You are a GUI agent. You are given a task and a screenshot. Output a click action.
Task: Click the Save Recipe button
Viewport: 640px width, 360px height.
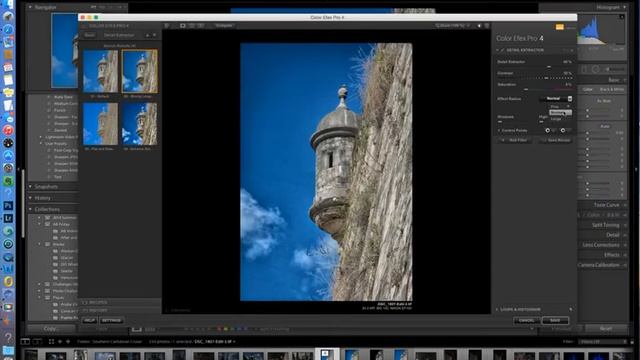click(556, 140)
